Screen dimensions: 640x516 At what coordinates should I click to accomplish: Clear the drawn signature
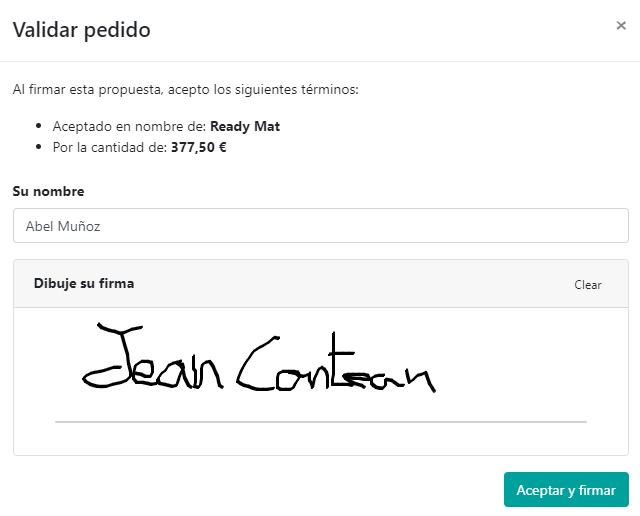588,285
